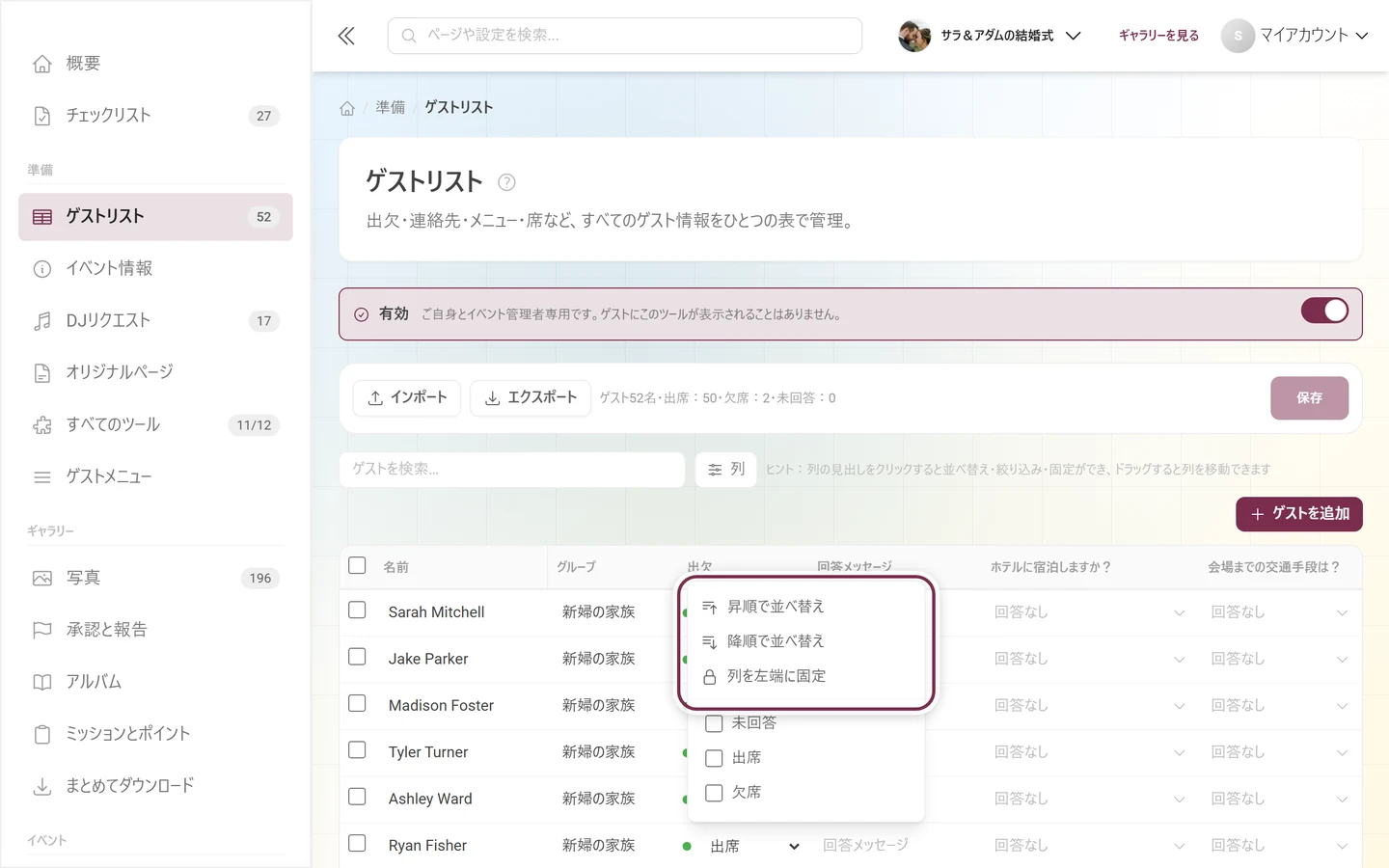Check the 出席 filter checkbox
Viewport: 1389px width, 868px height.
[x=714, y=758]
